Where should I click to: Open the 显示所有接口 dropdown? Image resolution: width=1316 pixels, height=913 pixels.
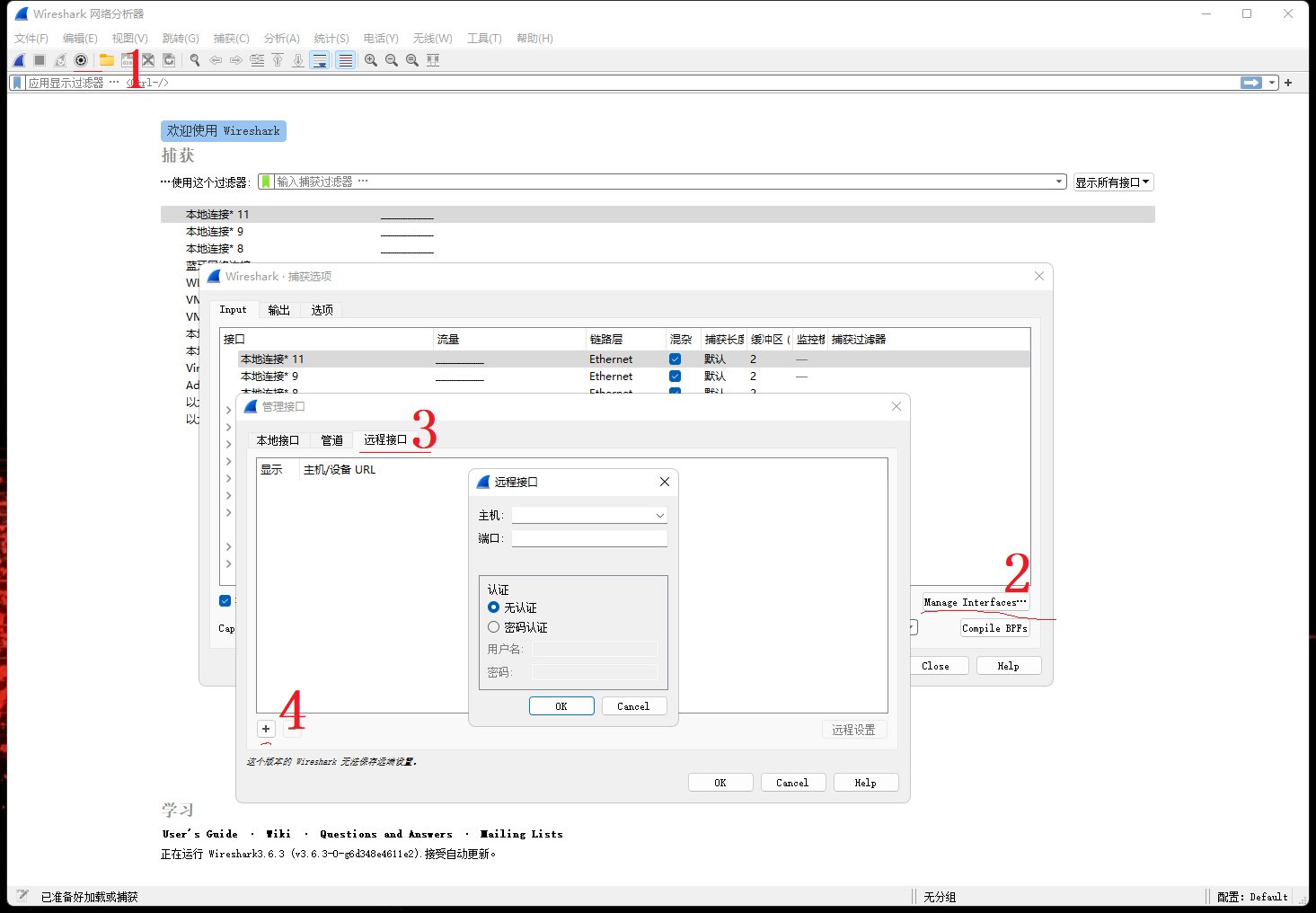pos(1113,182)
